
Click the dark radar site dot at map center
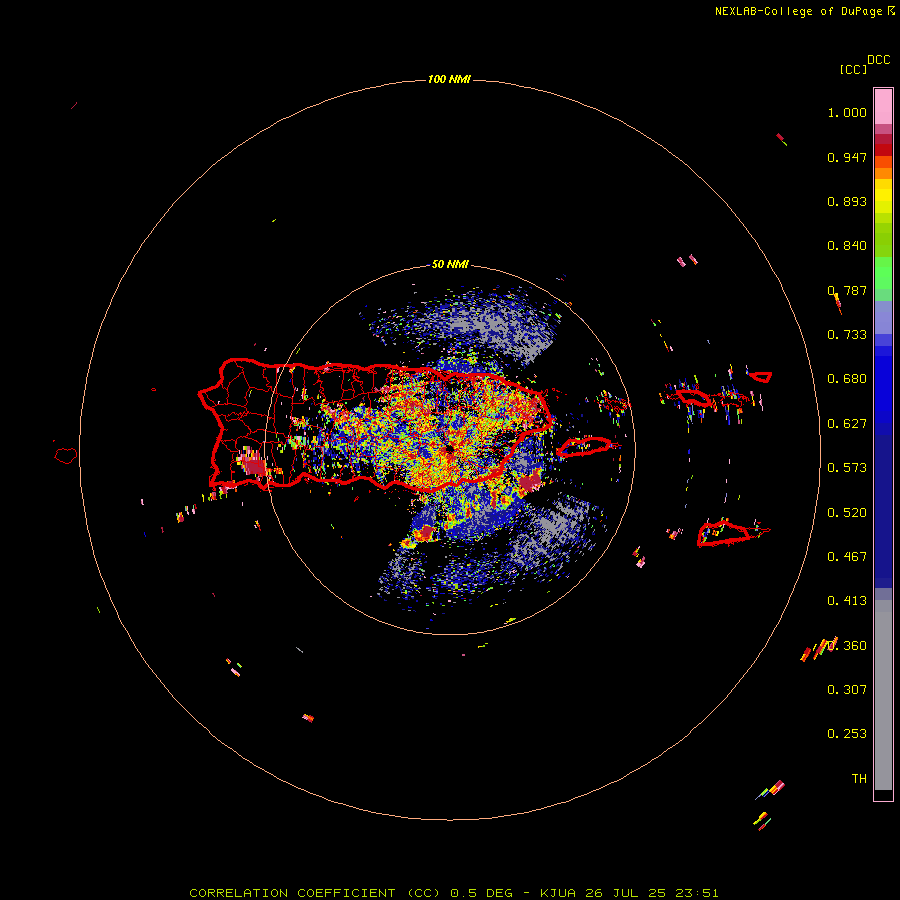[x=449, y=448]
